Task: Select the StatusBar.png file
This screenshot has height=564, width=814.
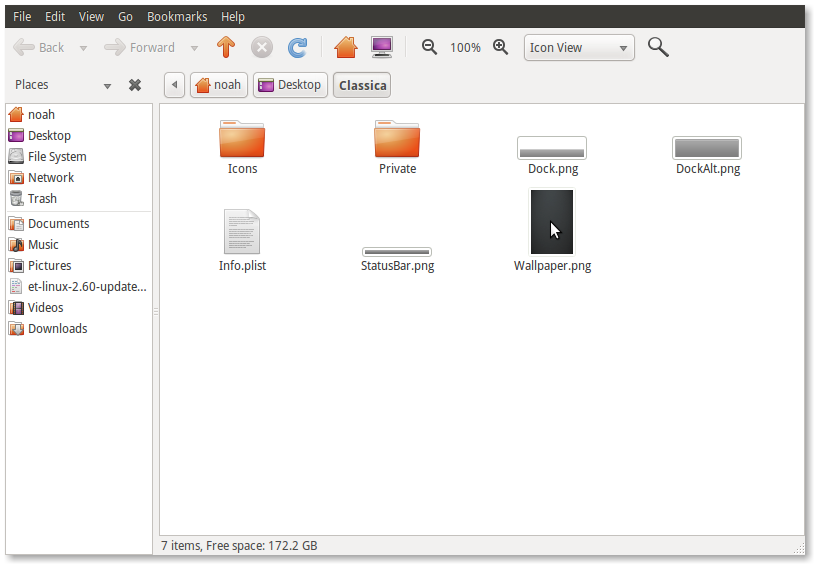Action: (397, 260)
